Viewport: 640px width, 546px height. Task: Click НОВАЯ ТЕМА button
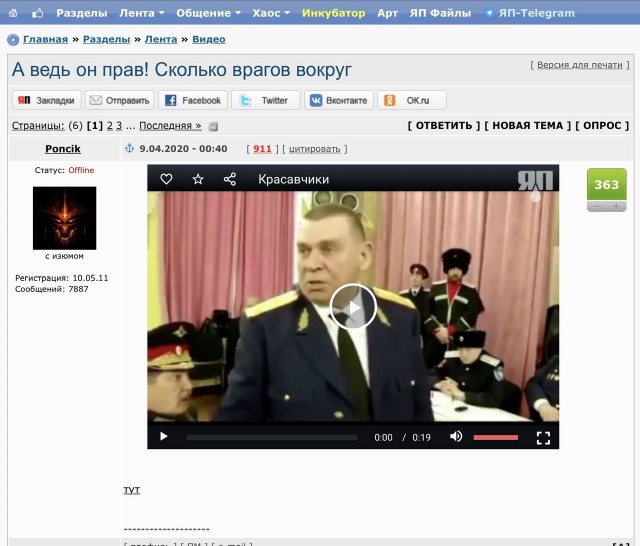527,126
